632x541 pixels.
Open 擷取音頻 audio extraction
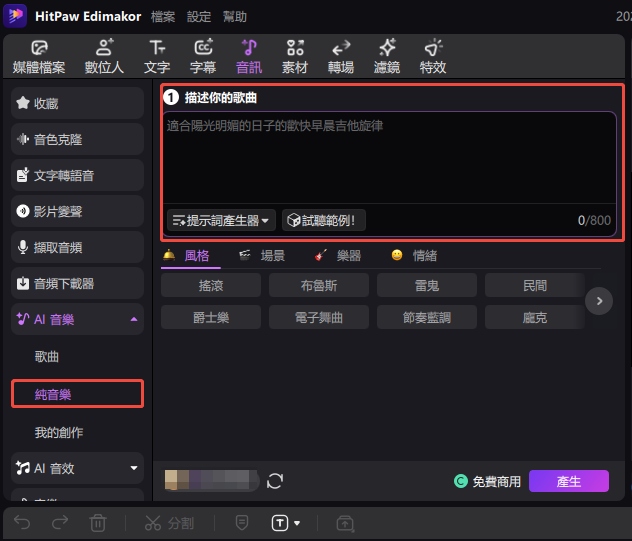[77, 247]
